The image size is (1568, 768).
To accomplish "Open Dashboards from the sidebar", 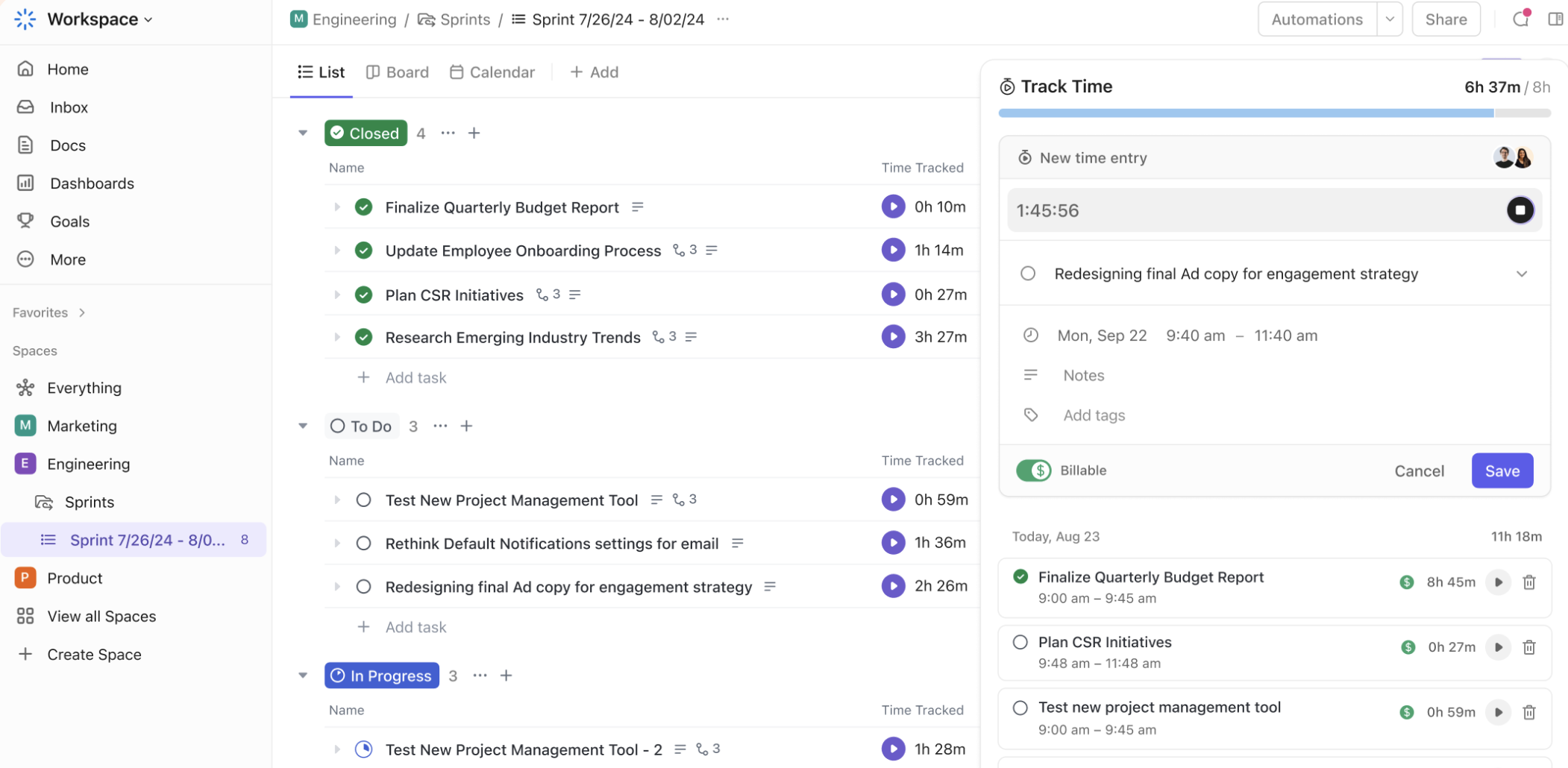I will tap(92, 183).
